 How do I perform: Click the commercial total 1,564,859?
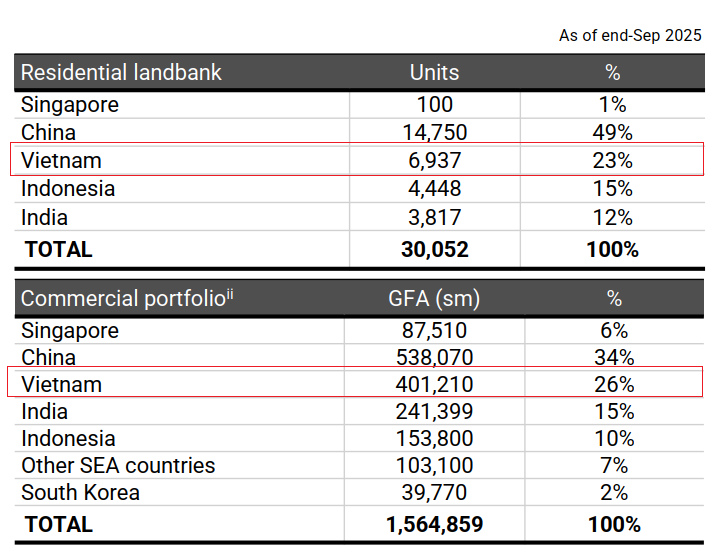pyautogui.click(x=434, y=524)
